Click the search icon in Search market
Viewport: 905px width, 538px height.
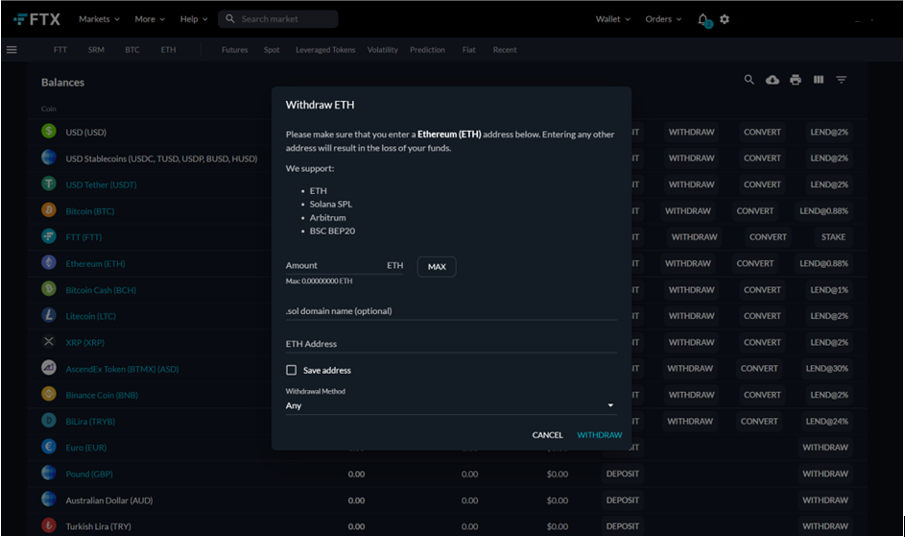pos(230,19)
